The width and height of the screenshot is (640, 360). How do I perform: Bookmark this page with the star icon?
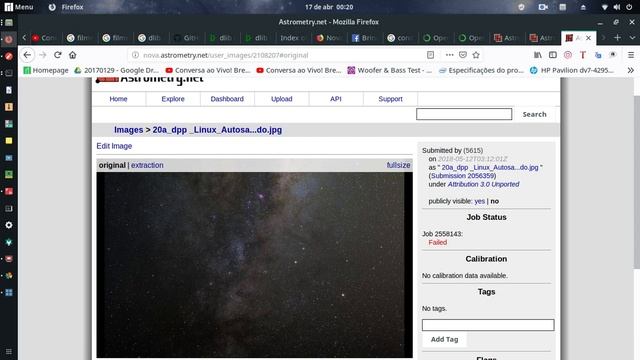pyautogui.click(x=476, y=55)
